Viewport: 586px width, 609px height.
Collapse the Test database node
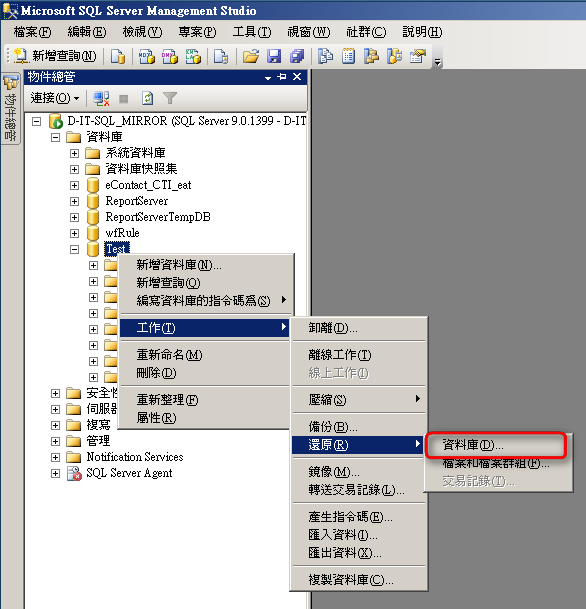pos(75,249)
